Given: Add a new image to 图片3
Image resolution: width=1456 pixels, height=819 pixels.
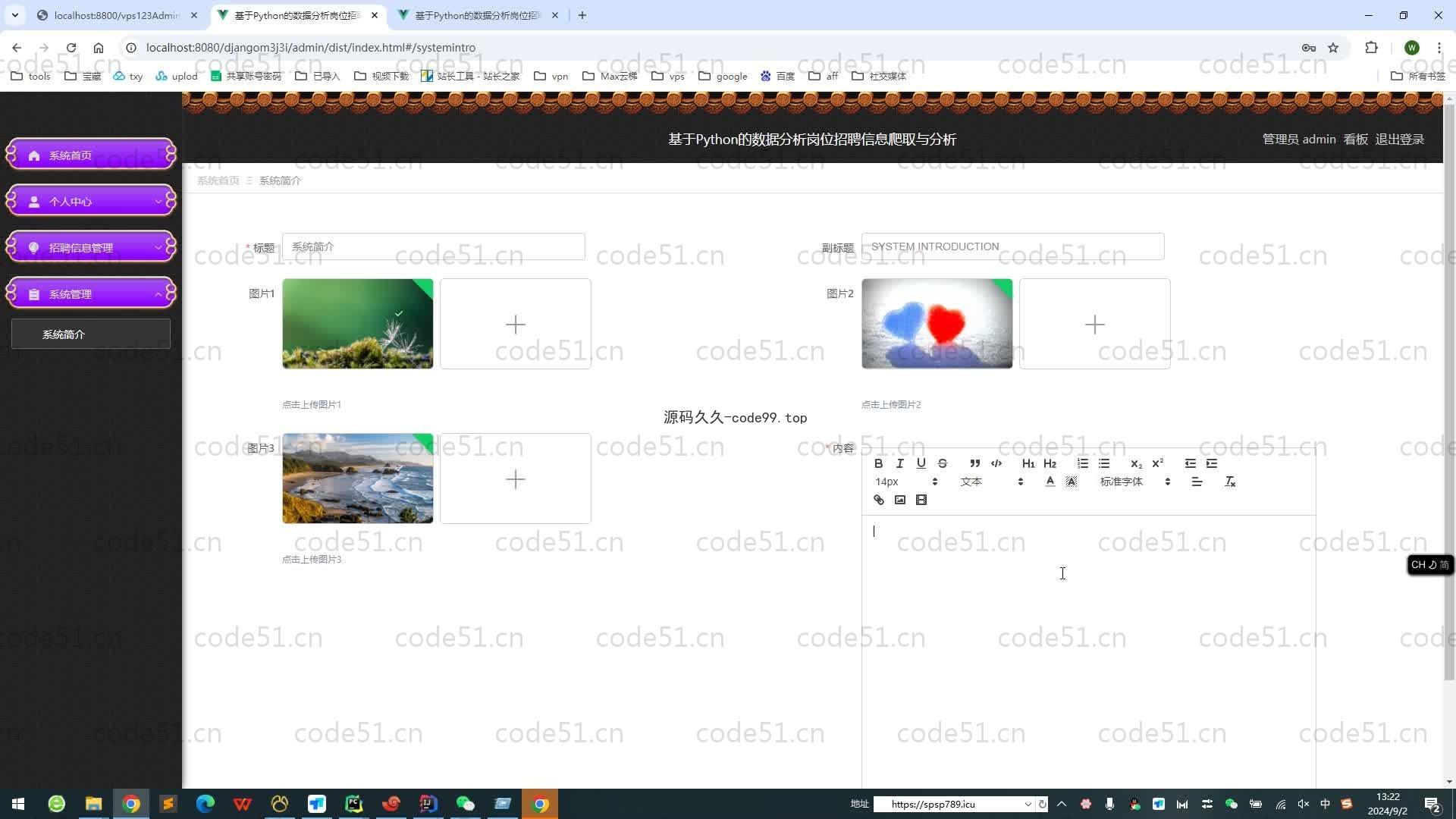Looking at the screenshot, I should point(515,479).
